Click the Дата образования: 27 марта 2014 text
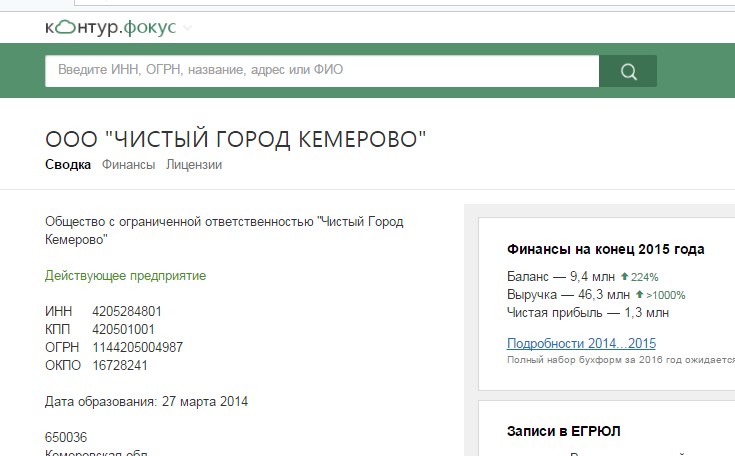This screenshot has width=735, height=456. (x=146, y=402)
